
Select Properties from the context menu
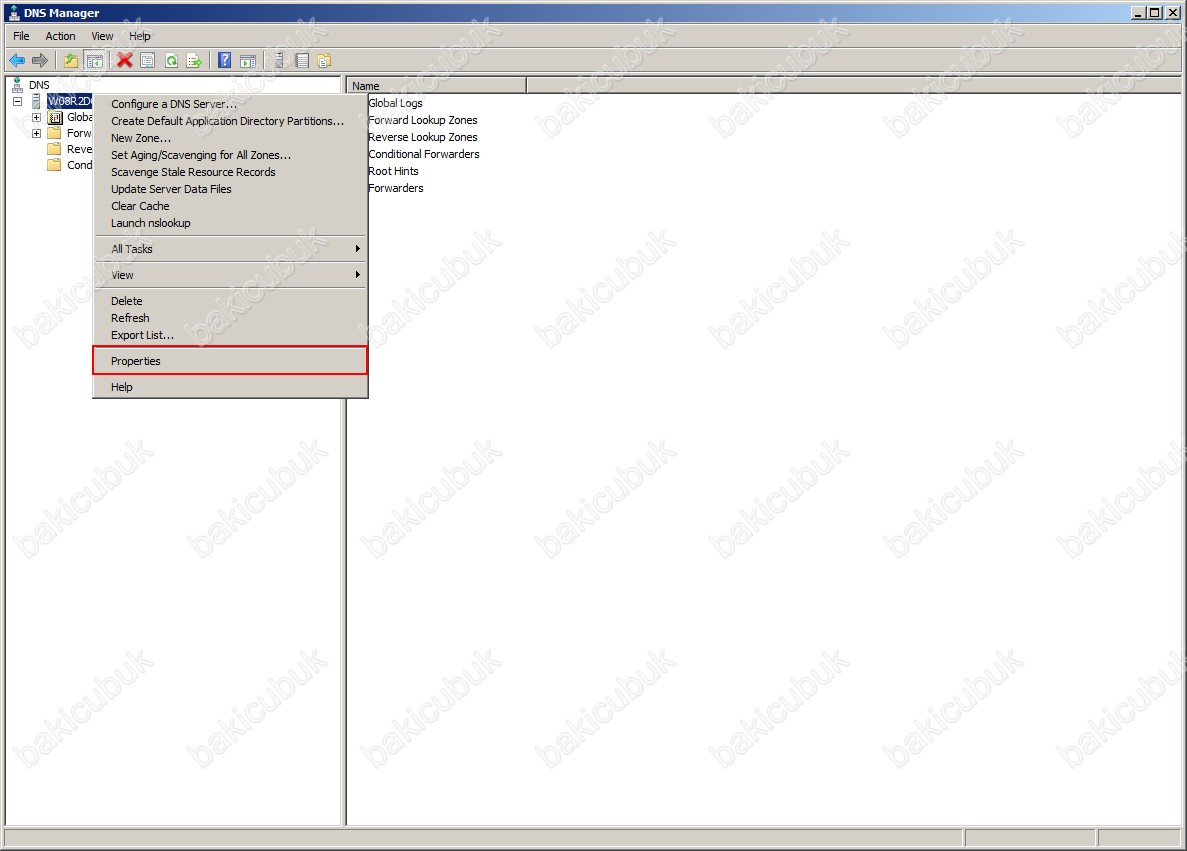tap(136, 361)
